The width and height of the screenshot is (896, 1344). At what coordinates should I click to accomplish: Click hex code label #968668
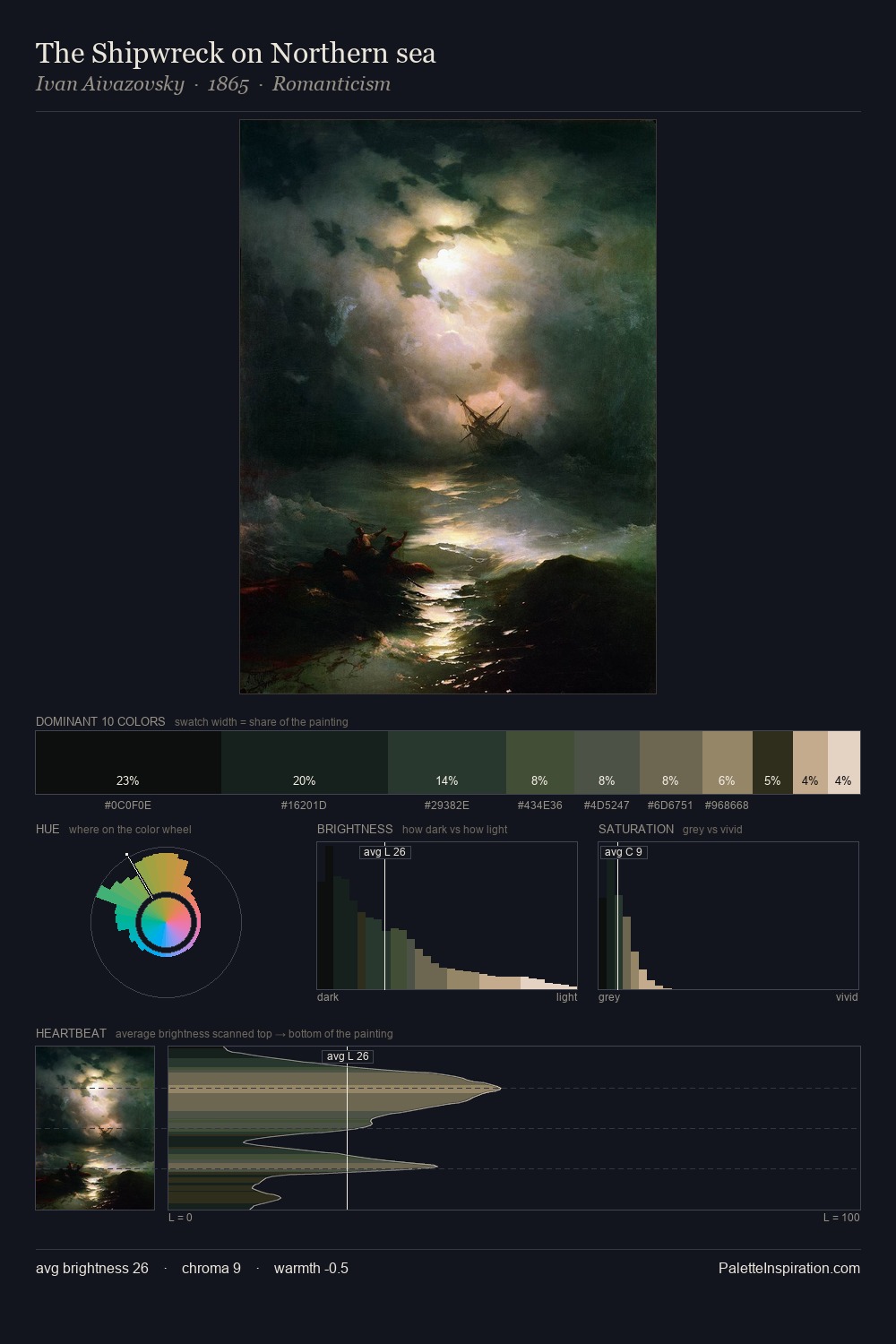point(727,806)
